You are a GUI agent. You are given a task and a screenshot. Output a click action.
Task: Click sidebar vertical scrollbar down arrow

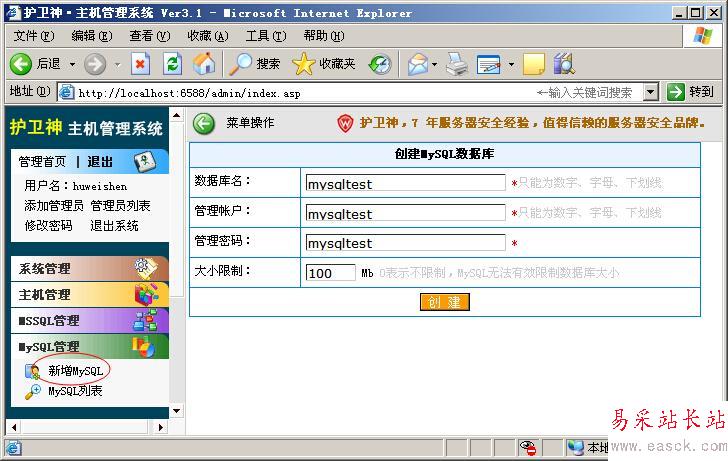point(177,411)
